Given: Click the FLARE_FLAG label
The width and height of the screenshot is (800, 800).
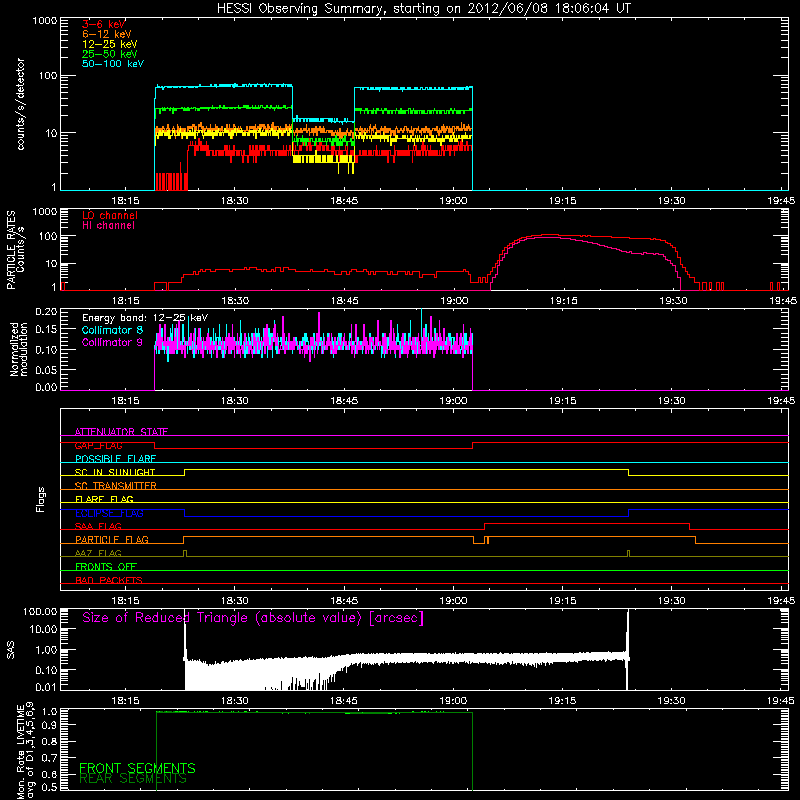Looking at the screenshot, I should point(104,499).
